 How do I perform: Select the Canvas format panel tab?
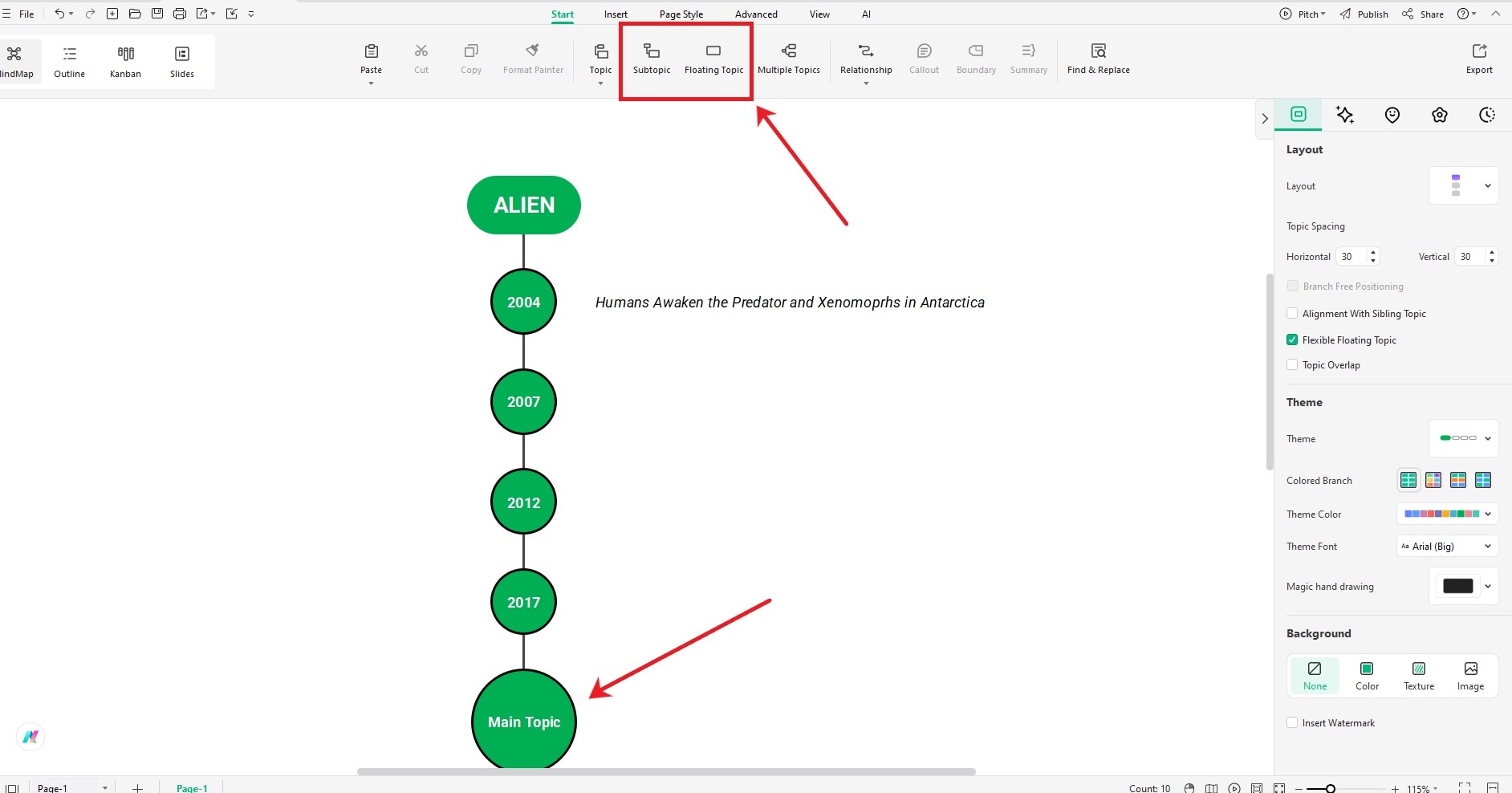point(1299,114)
